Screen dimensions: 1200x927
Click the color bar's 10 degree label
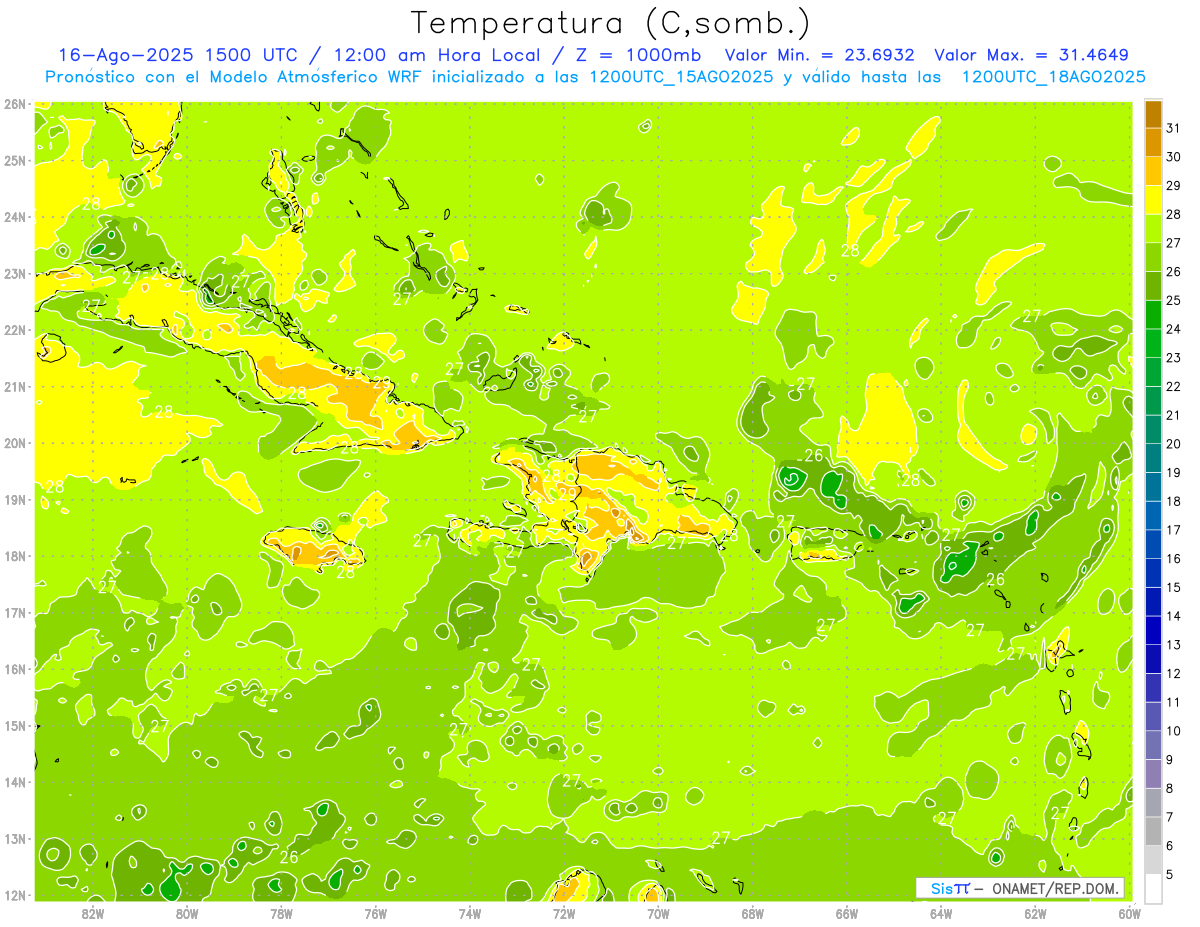pyautogui.click(x=1174, y=731)
